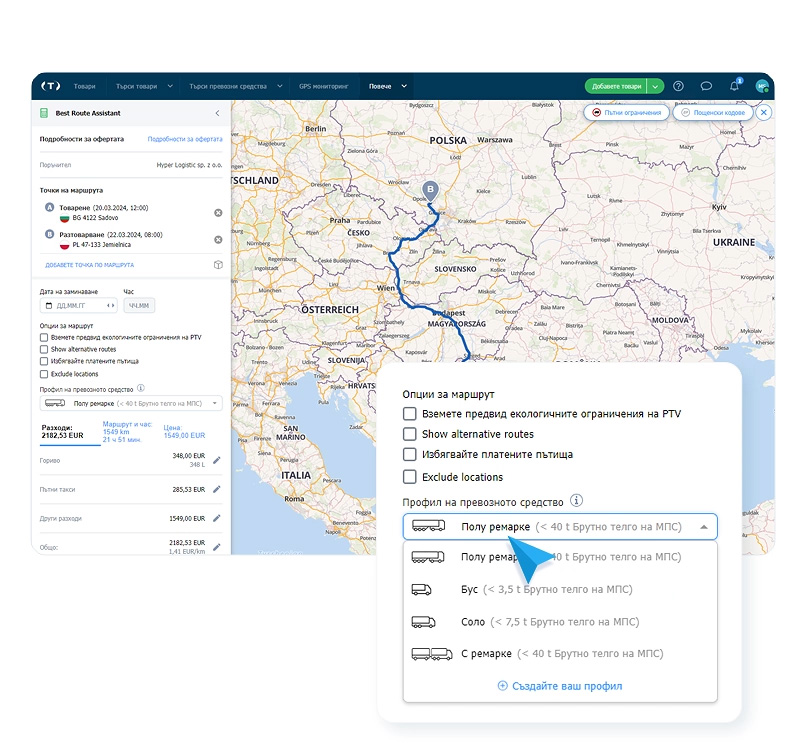Edit the Пътни такси cost with the pencil
800x750 pixels.
(217, 489)
